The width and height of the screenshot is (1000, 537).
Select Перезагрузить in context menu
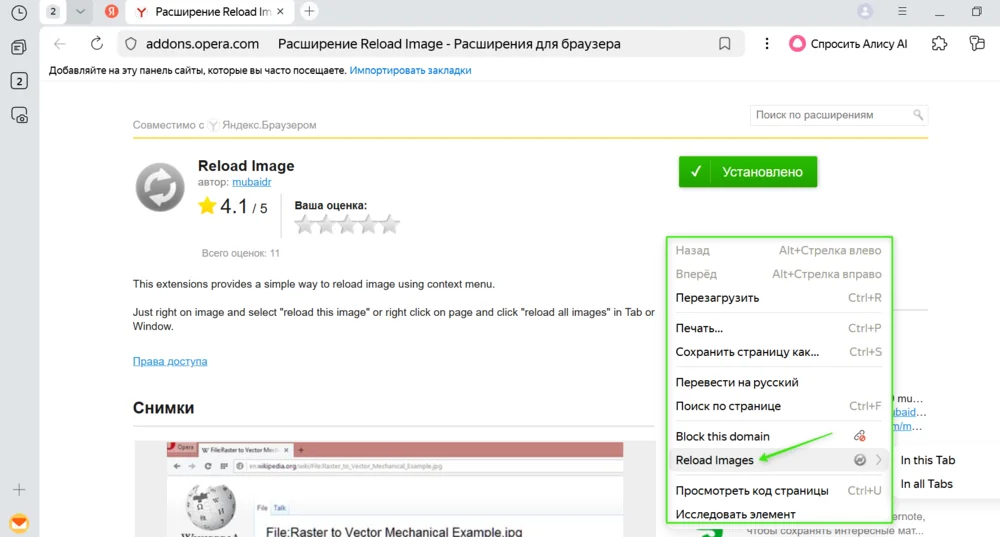click(778, 298)
